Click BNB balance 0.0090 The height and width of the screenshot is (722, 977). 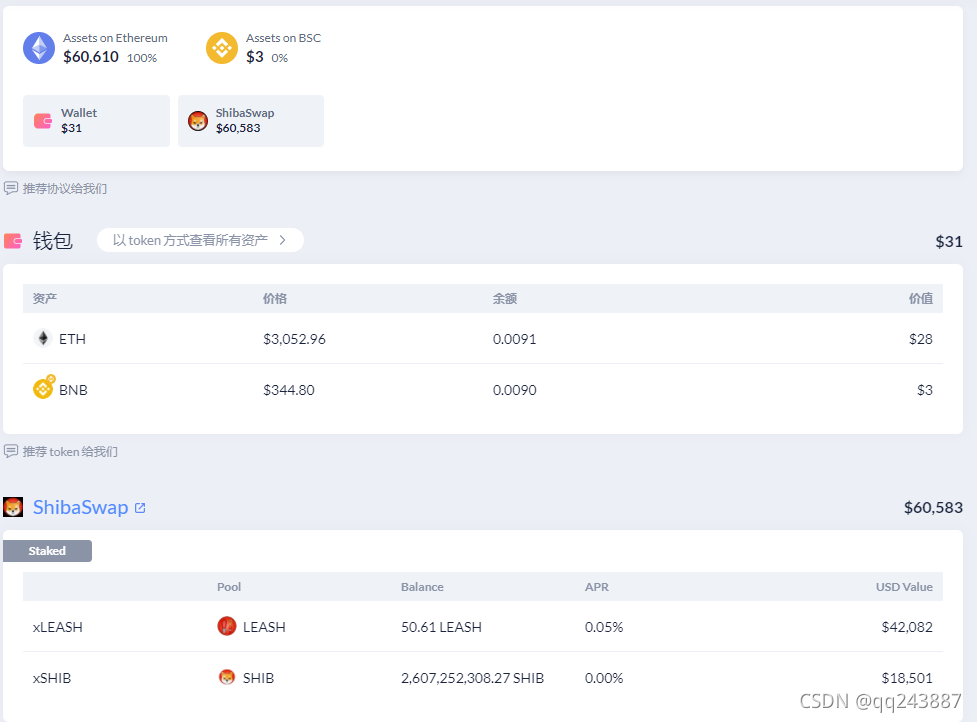[514, 390]
